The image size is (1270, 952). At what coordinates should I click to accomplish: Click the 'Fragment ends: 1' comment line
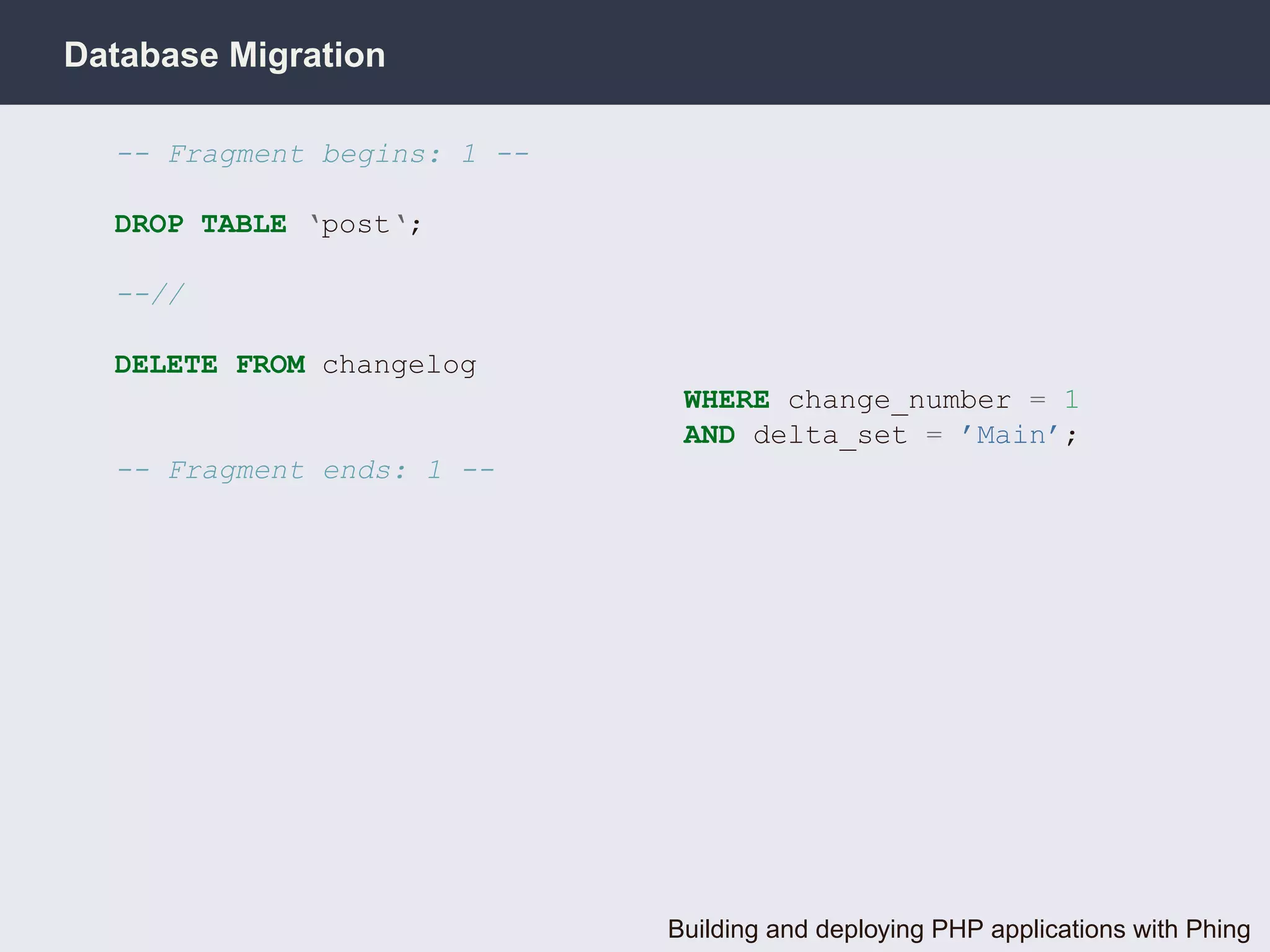pyautogui.click(x=305, y=471)
